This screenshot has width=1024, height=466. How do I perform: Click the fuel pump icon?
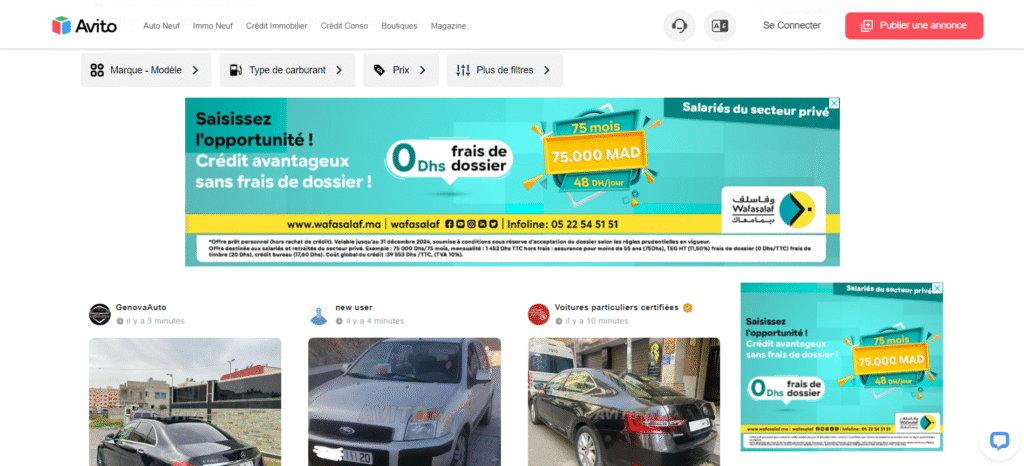click(x=236, y=70)
